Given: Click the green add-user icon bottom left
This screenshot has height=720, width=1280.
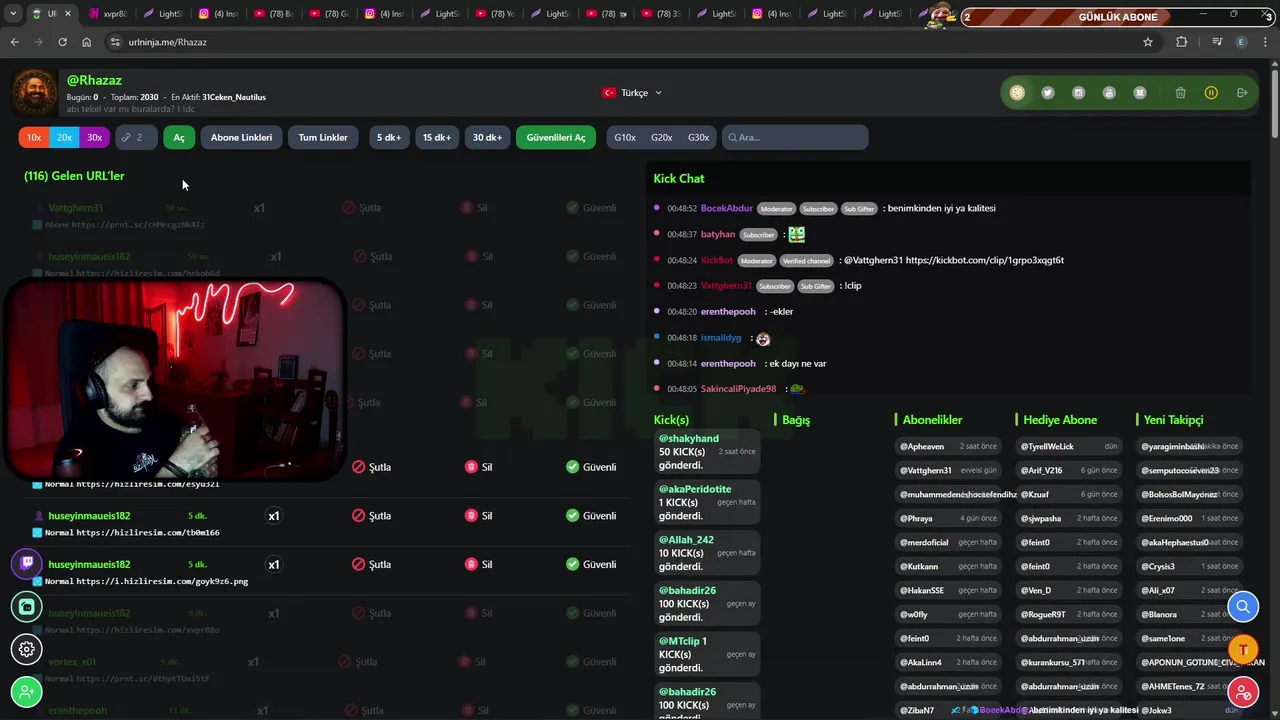Looking at the screenshot, I should [x=27, y=692].
